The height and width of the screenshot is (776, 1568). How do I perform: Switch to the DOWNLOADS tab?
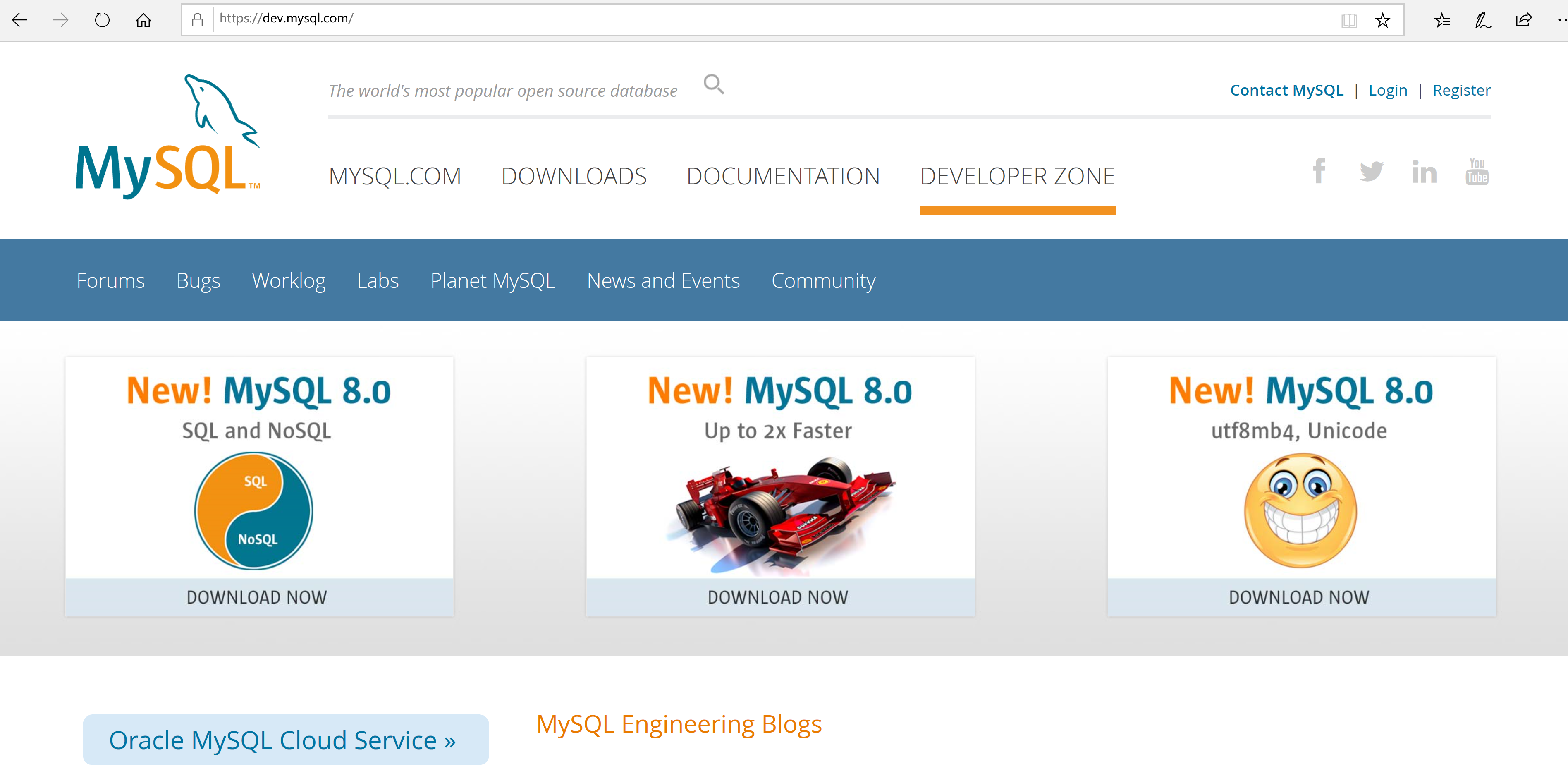pos(574,176)
